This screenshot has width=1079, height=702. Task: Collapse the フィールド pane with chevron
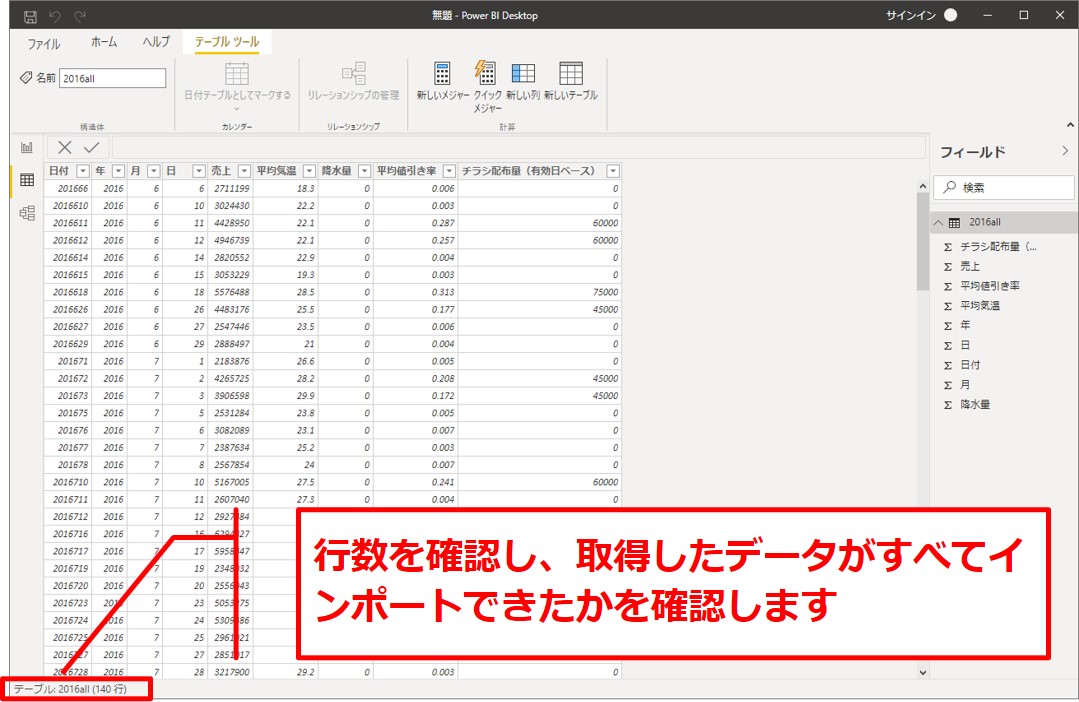click(x=1065, y=151)
